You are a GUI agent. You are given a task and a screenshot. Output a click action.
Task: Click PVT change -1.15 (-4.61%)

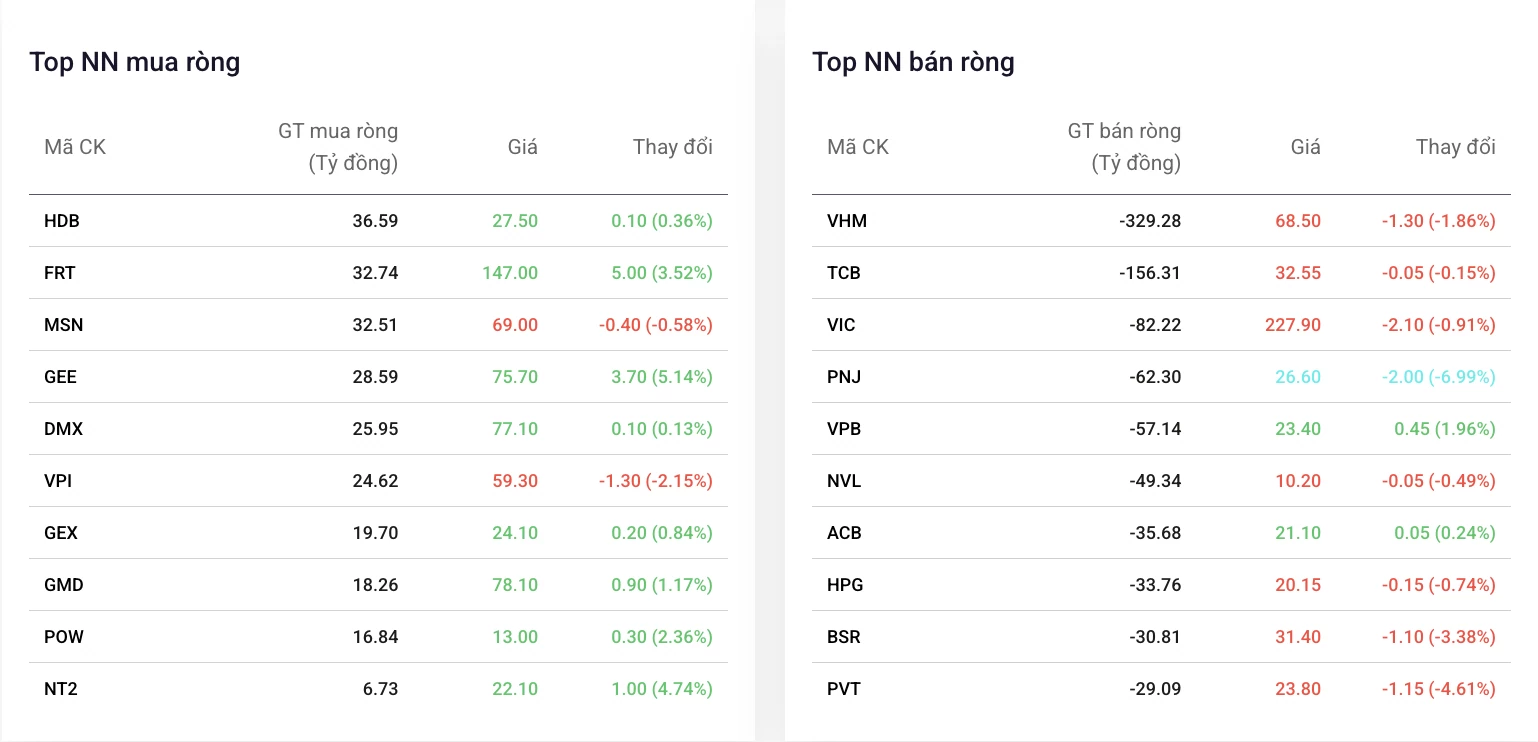pos(1439,689)
